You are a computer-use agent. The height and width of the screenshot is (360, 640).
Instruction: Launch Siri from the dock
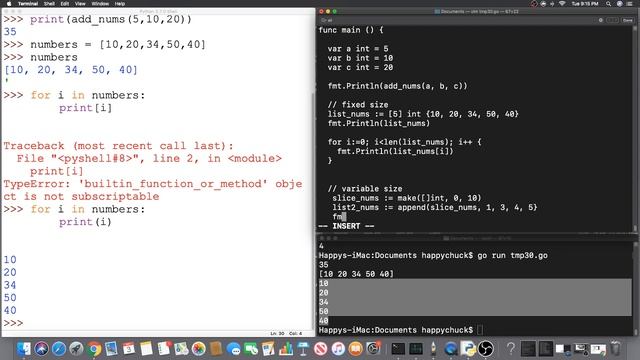pyautogui.click(x=41, y=349)
